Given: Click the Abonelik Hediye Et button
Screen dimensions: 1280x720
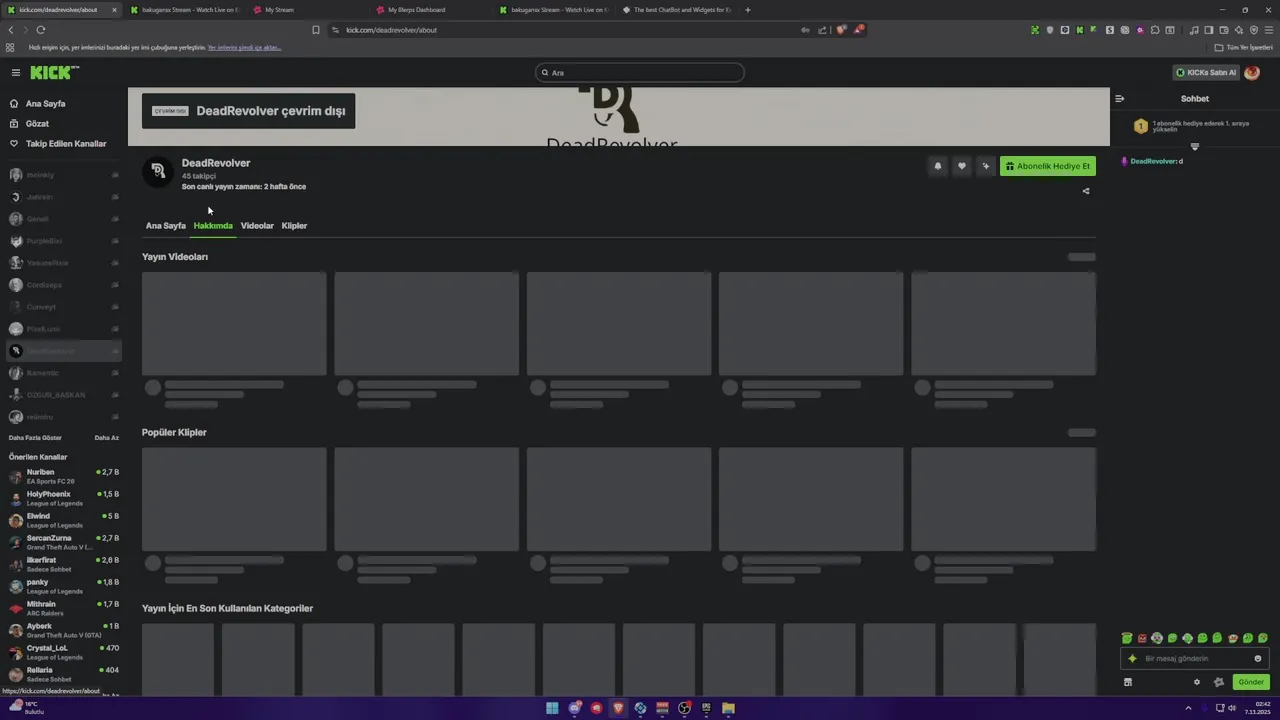Looking at the screenshot, I should click(x=1048, y=166).
